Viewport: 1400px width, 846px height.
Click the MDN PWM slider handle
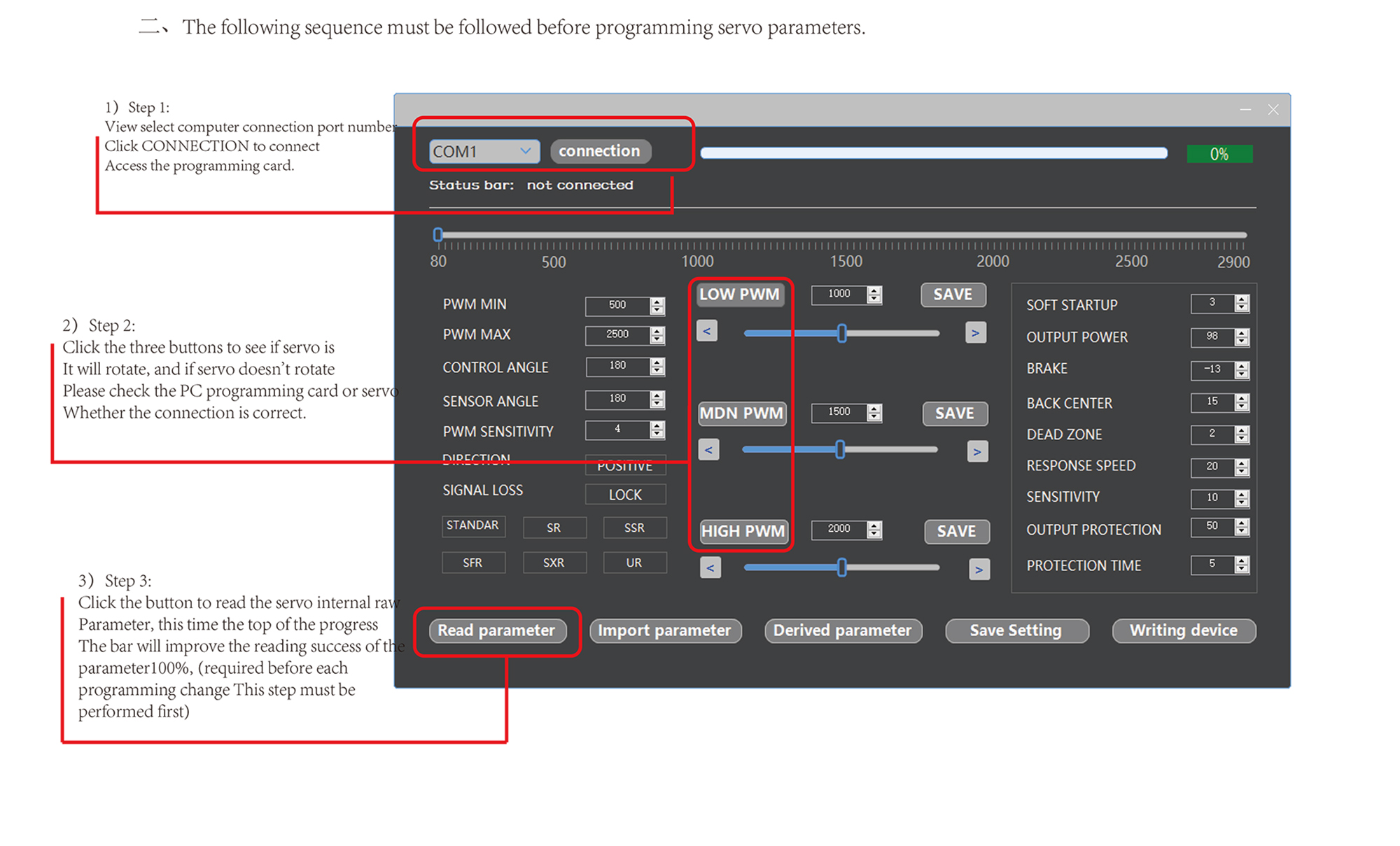click(841, 450)
